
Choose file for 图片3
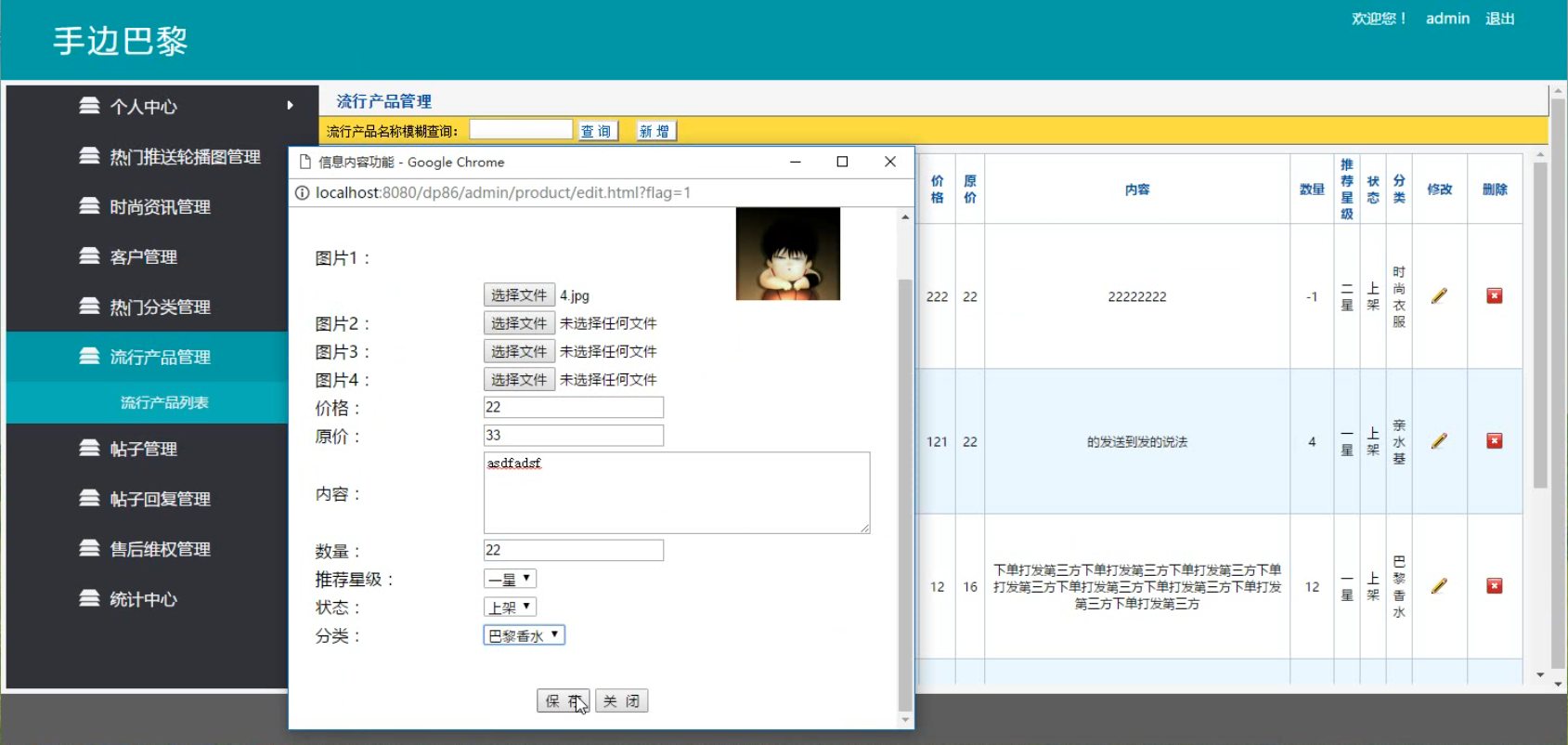(519, 351)
